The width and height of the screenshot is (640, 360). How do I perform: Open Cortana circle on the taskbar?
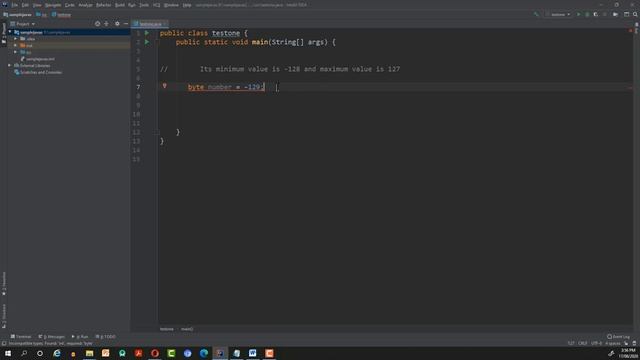pos(40,353)
